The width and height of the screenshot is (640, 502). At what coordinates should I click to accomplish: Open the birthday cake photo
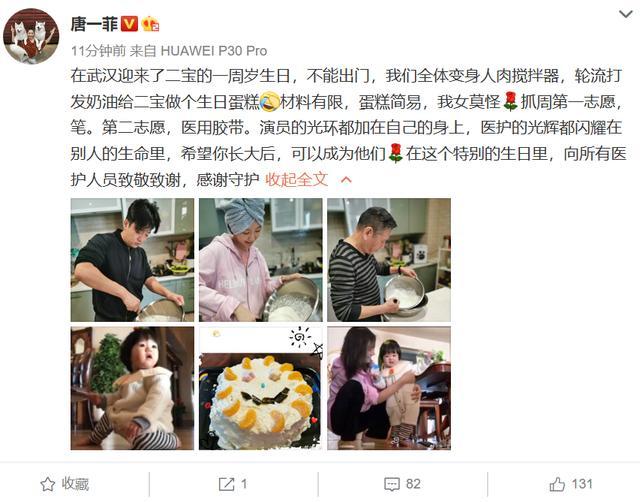click(260, 388)
